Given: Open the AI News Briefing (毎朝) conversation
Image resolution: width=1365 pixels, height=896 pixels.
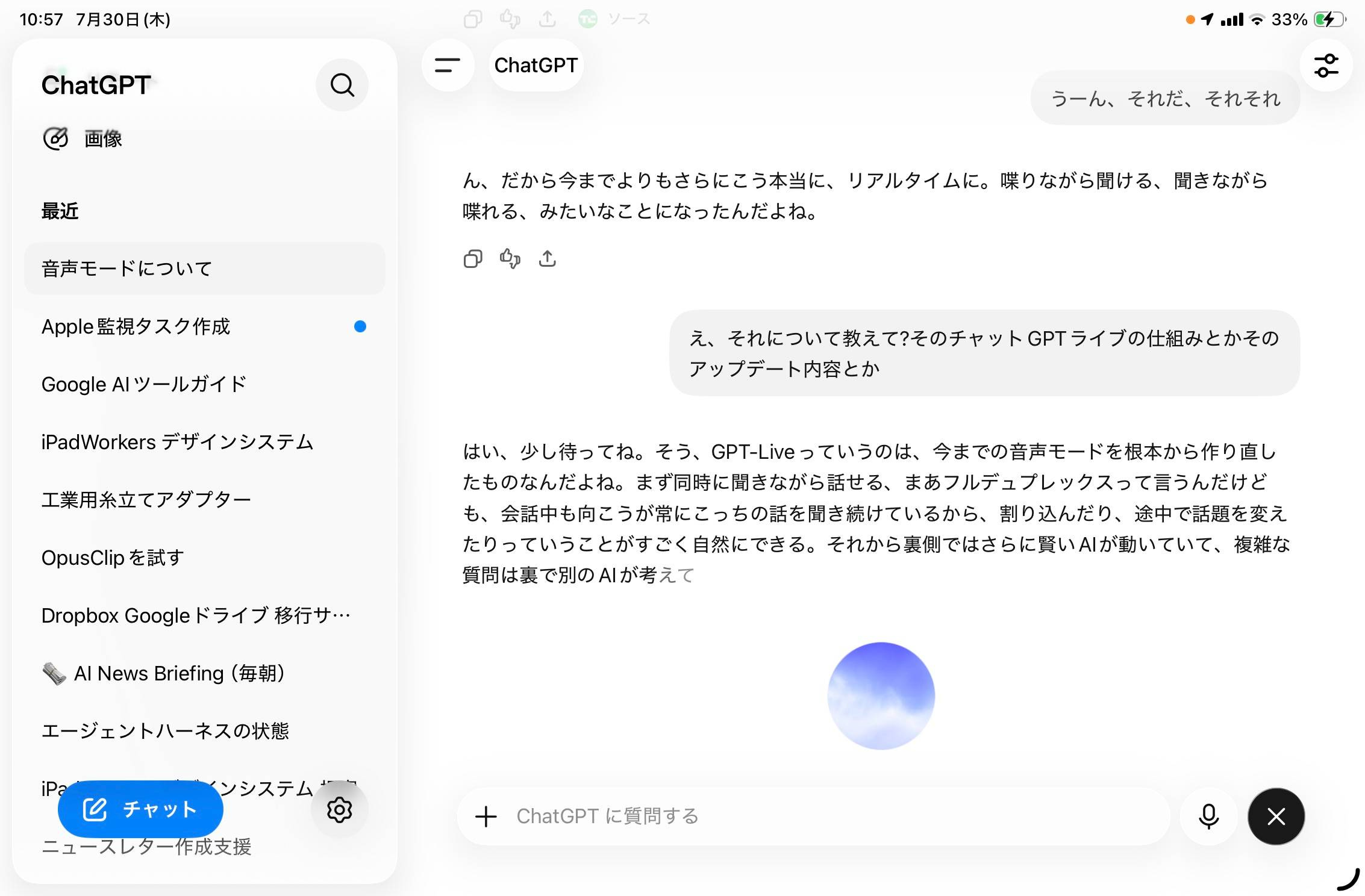Looking at the screenshot, I should (x=204, y=673).
